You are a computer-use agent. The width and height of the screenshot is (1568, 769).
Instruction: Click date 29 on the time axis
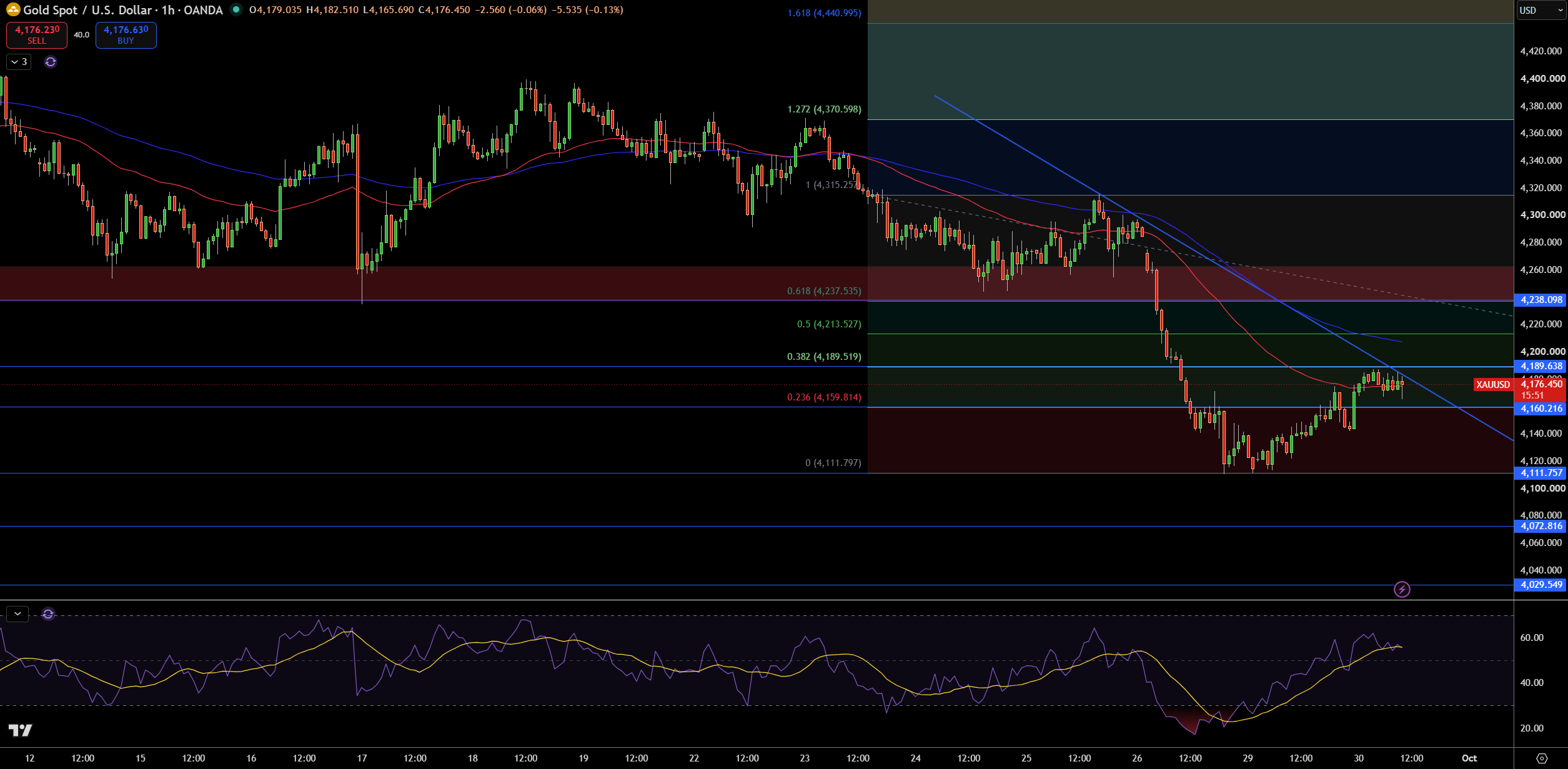[1248, 758]
